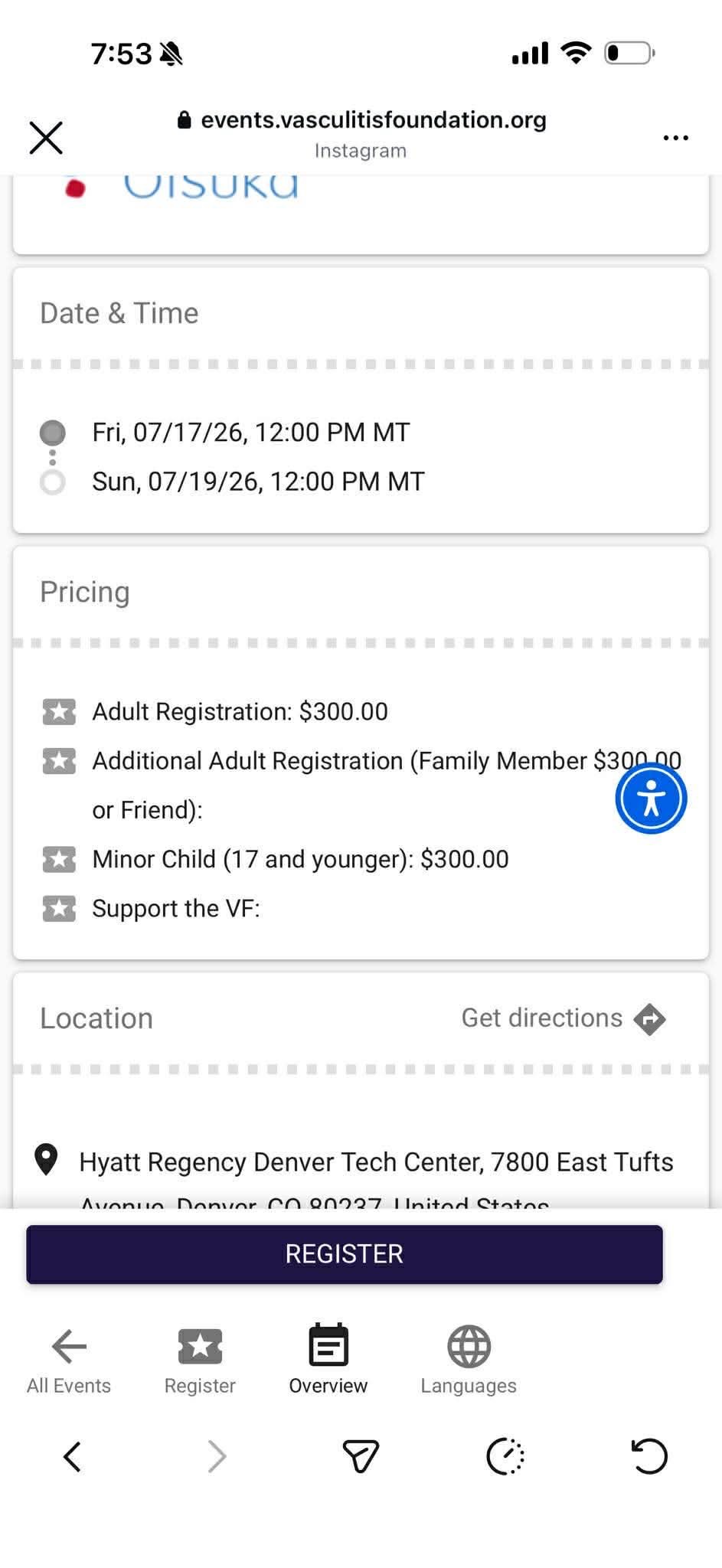Go back to All Events
722x1568 pixels.
[x=69, y=1360]
